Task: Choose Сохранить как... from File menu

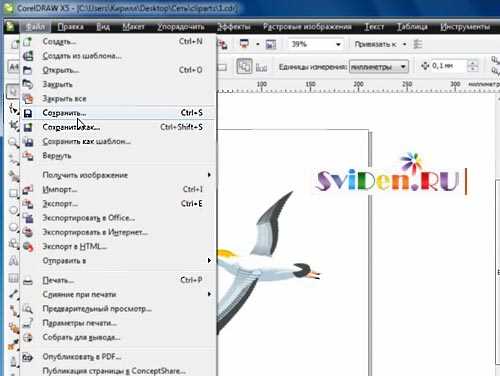Action: [x=71, y=127]
